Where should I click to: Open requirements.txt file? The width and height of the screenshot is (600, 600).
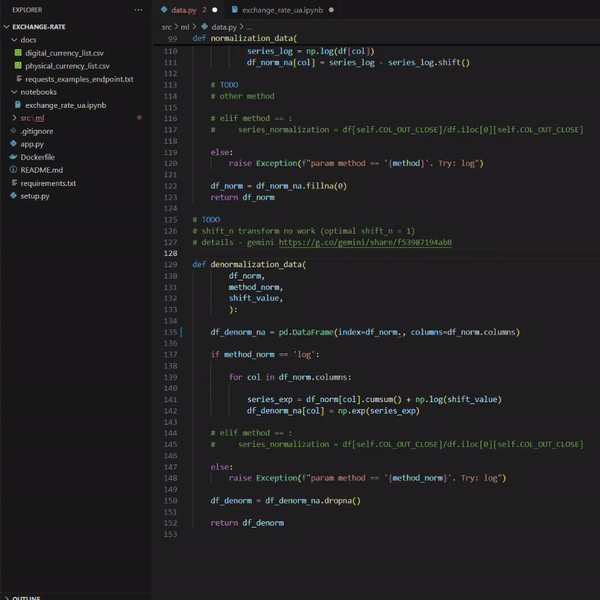(48, 183)
